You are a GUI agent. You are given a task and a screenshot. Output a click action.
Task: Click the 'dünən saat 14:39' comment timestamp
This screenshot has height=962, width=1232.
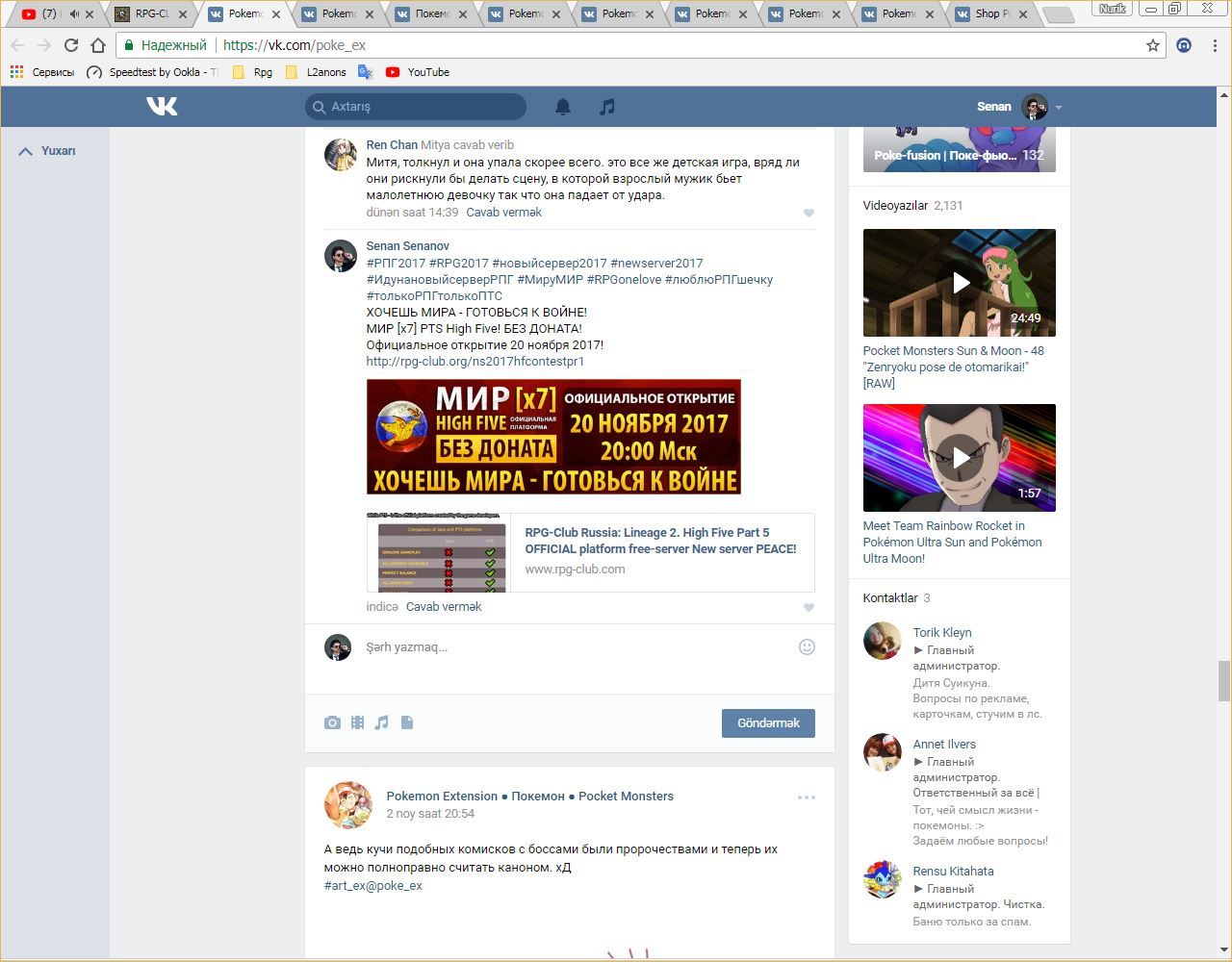pos(412,213)
